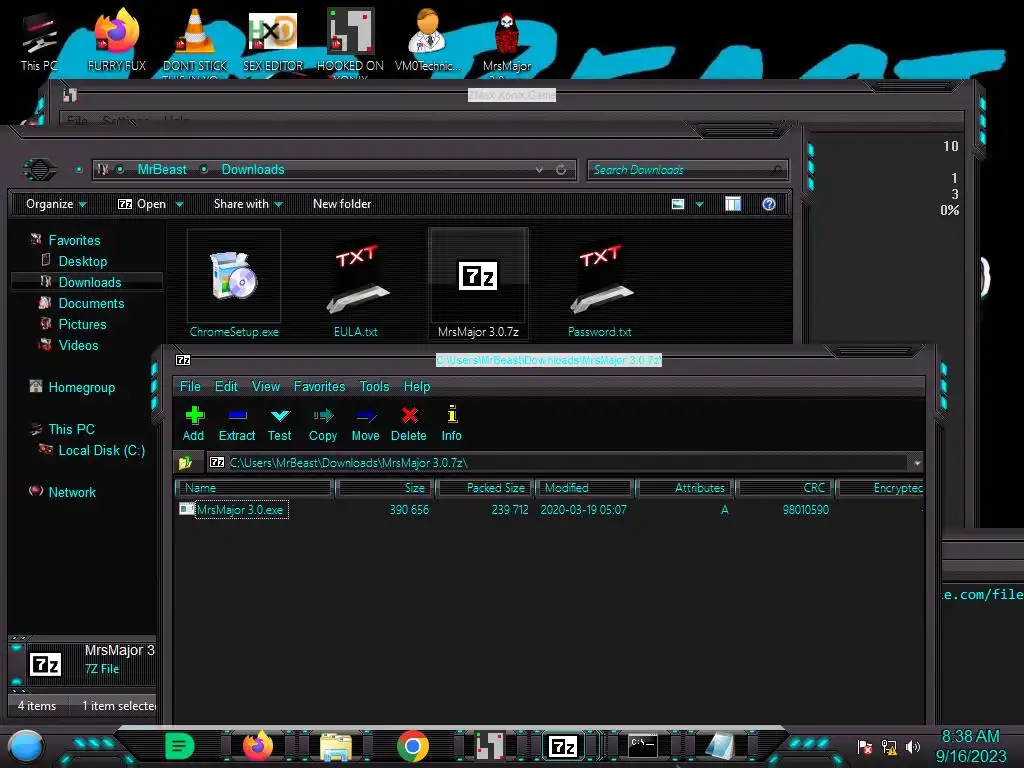The width and height of the screenshot is (1024, 768).
Task: Expand the 7-Zip address path dropdown
Action: click(917, 463)
